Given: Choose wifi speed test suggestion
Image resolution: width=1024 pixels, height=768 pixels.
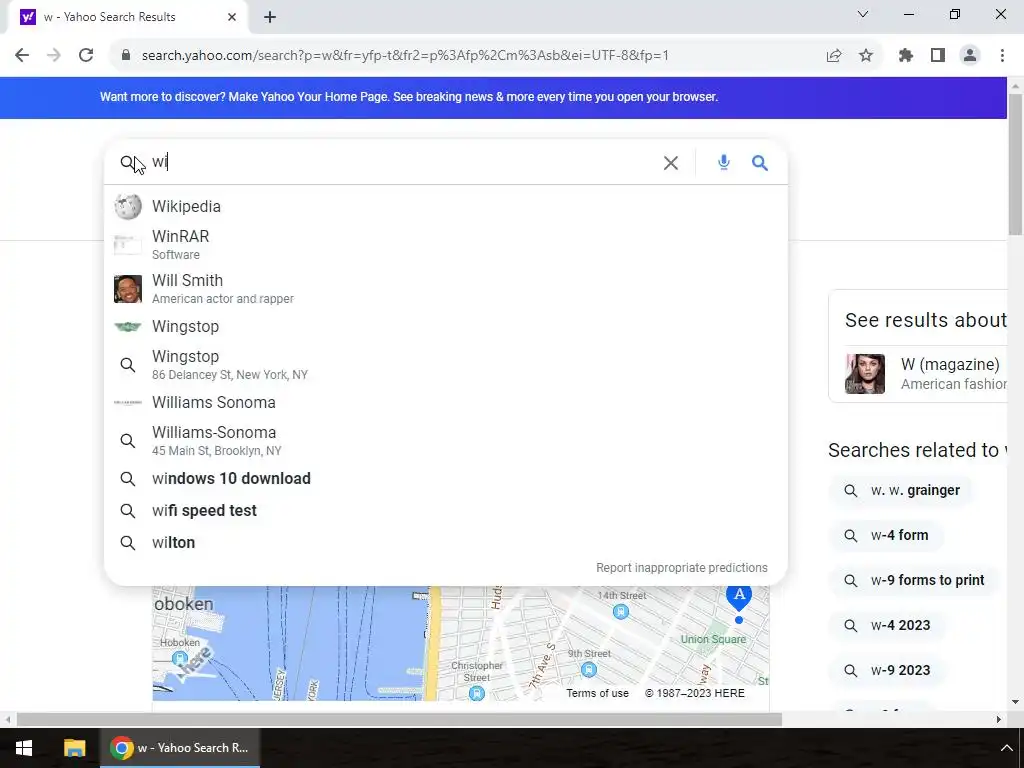Looking at the screenshot, I should coord(446,511).
